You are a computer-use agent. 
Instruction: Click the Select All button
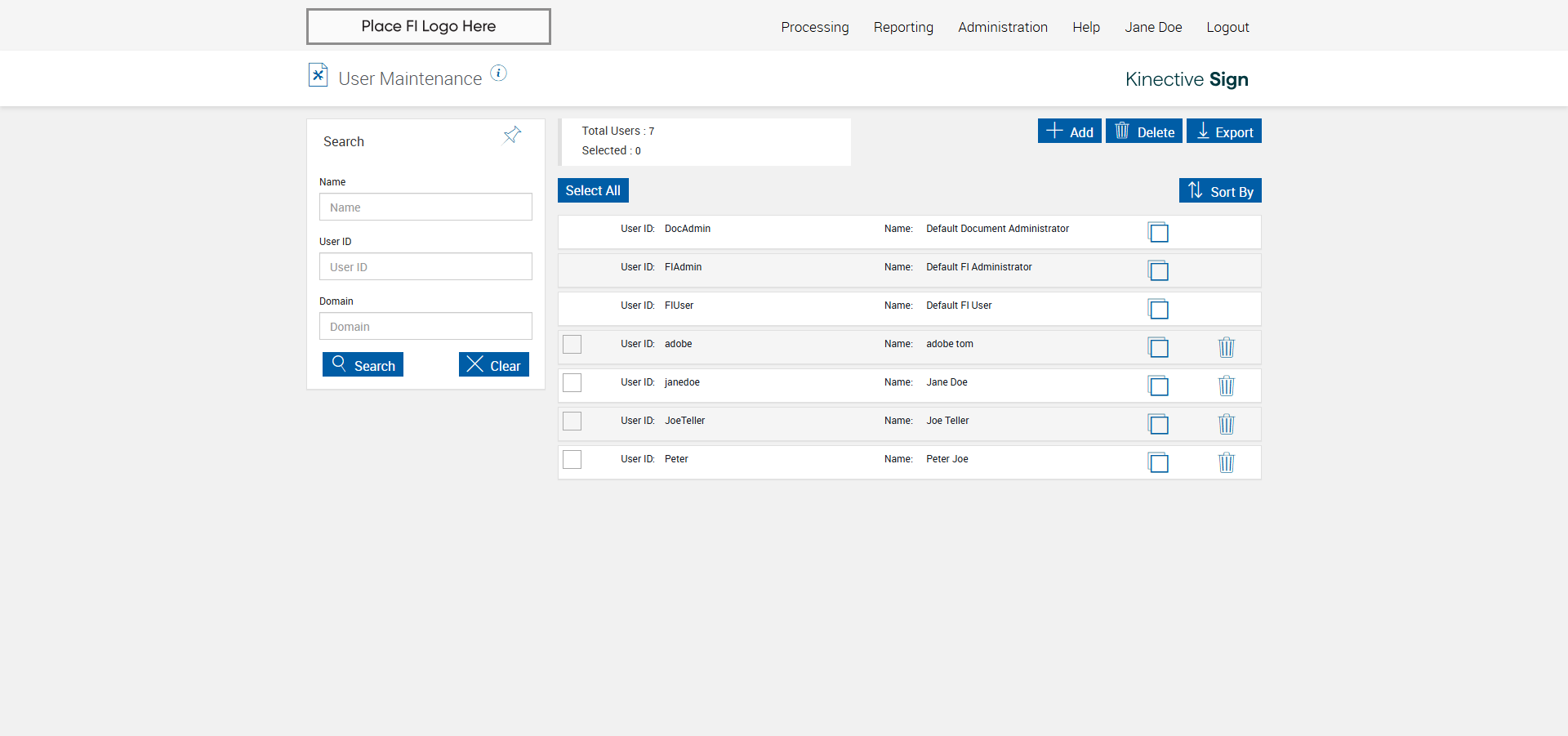coord(593,190)
